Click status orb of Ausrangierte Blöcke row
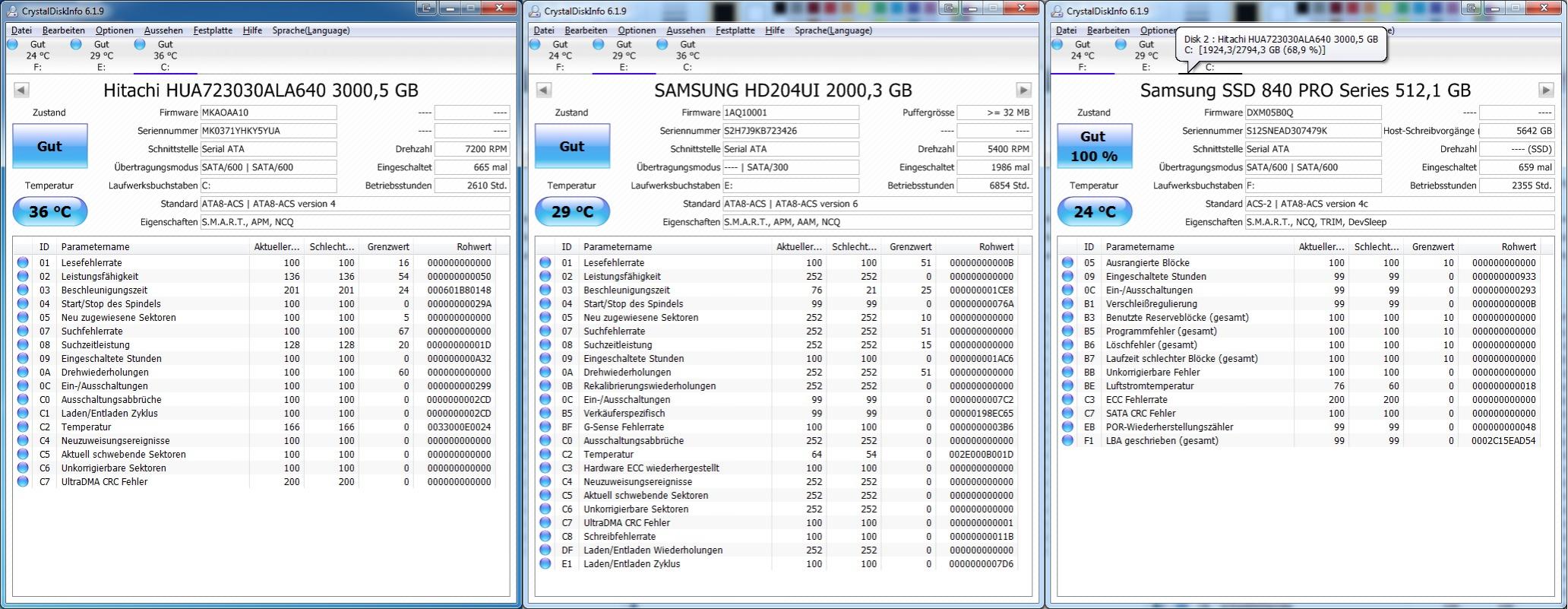Image resolution: width=1568 pixels, height=609 pixels. click(x=1068, y=262)
